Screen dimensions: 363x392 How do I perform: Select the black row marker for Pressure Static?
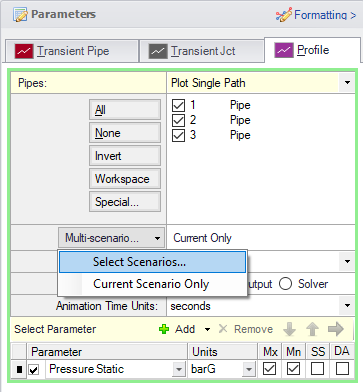click(19, 369)
